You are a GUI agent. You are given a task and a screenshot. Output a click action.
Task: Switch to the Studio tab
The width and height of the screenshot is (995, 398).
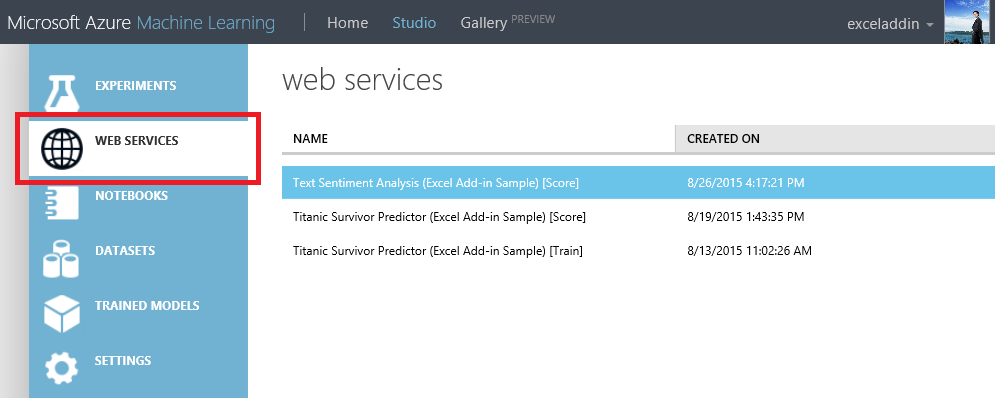click(414, 23)
